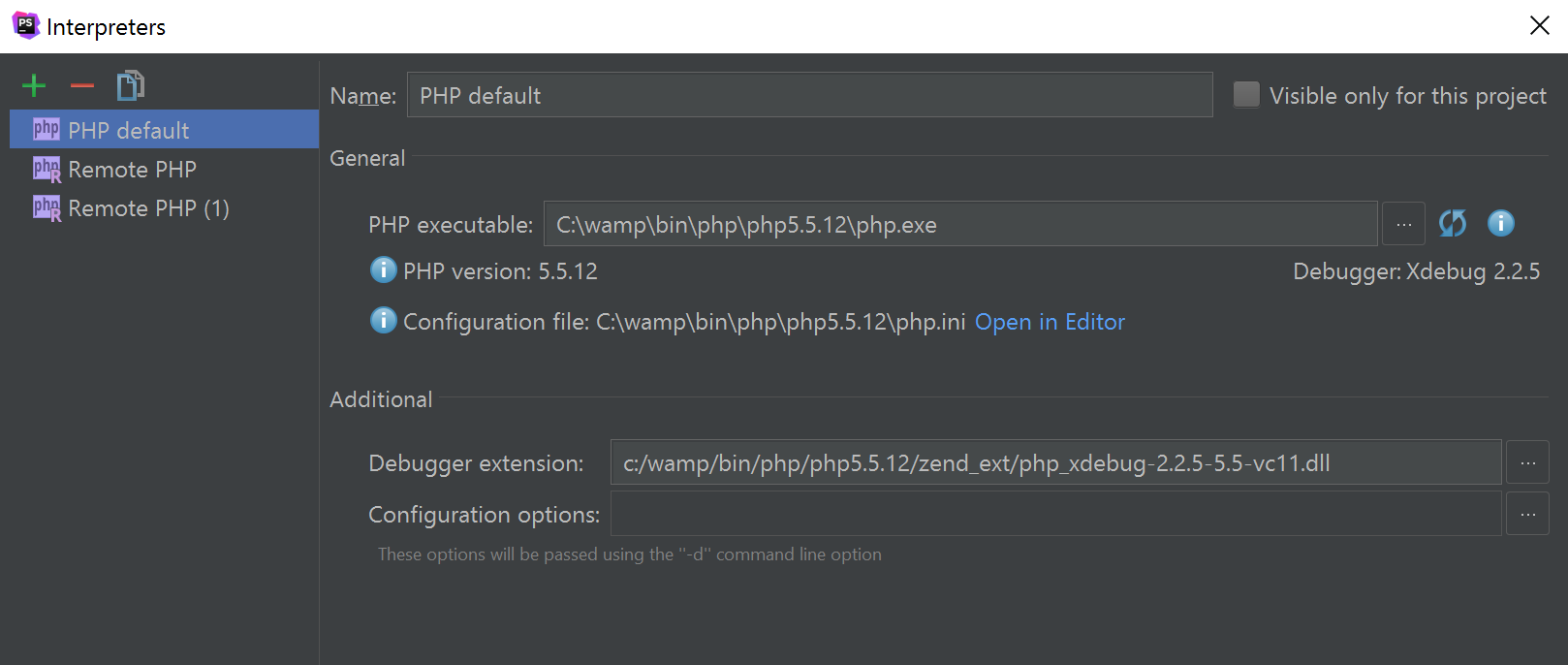Open configuration options editor with ellipsis button
The image size is (1568, 665).
coord(1527,514)
